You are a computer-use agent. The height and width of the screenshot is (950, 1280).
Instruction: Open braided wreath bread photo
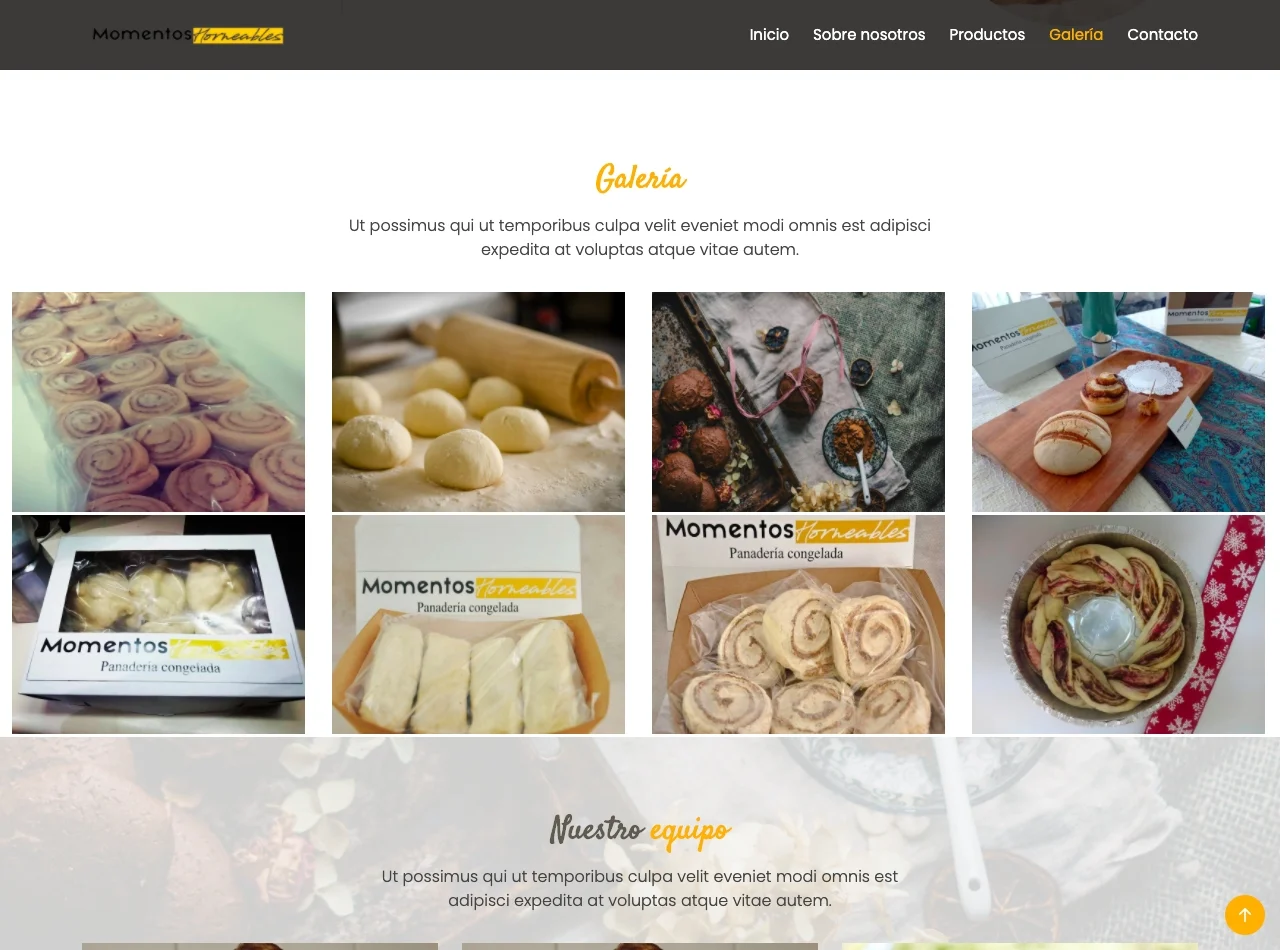[1118, 625]
